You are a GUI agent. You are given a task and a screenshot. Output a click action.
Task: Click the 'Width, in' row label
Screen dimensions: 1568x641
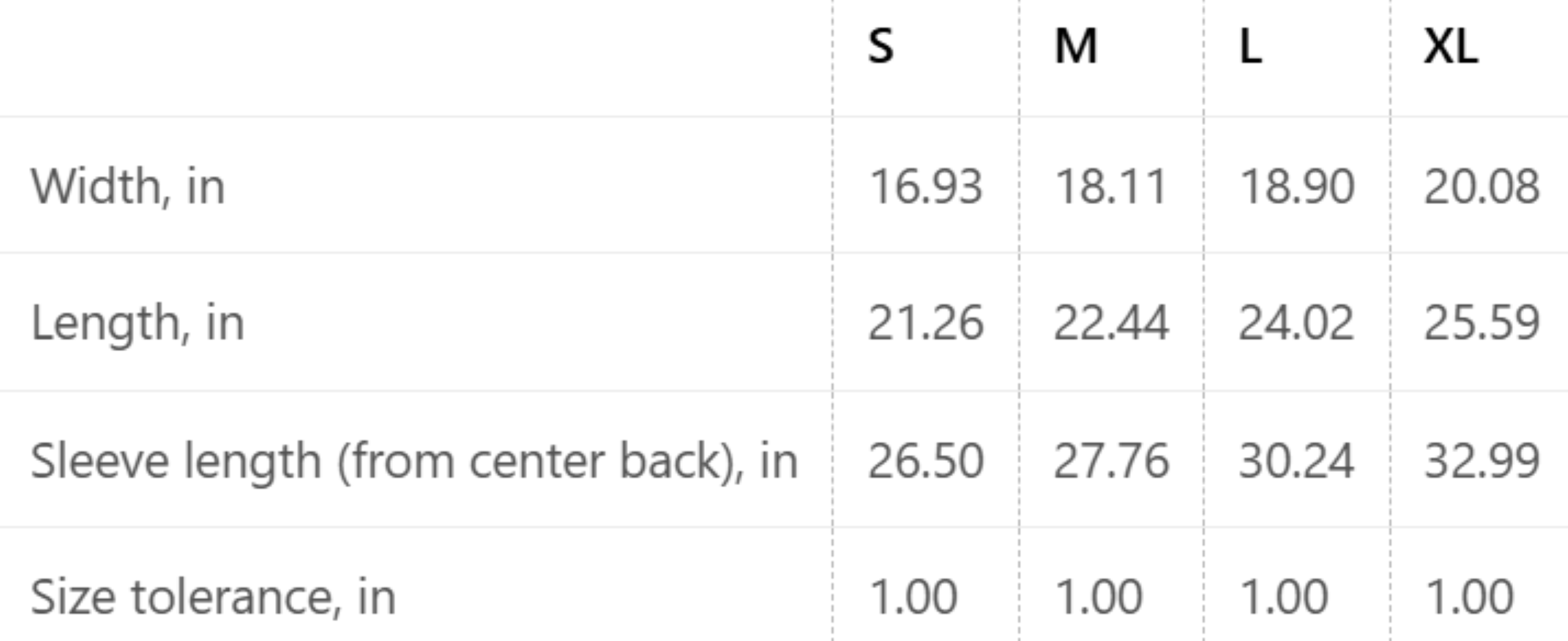[x=128, y=186]
